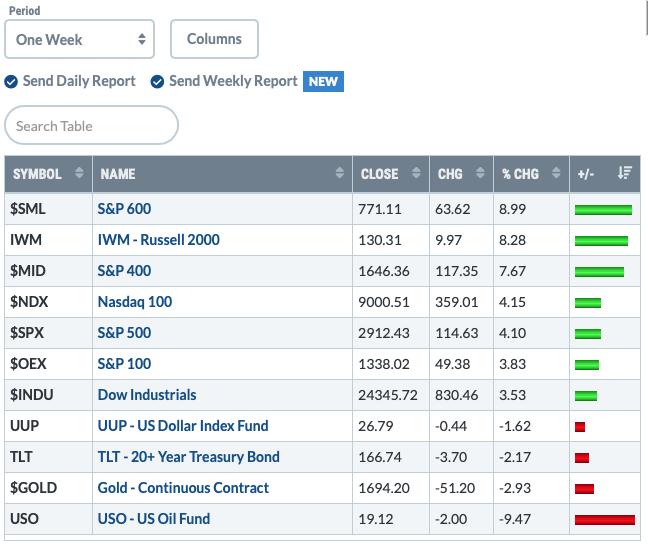Open the S&P 100 link
648x545 pixels.
pyautogui.click(x=124, y=364)
